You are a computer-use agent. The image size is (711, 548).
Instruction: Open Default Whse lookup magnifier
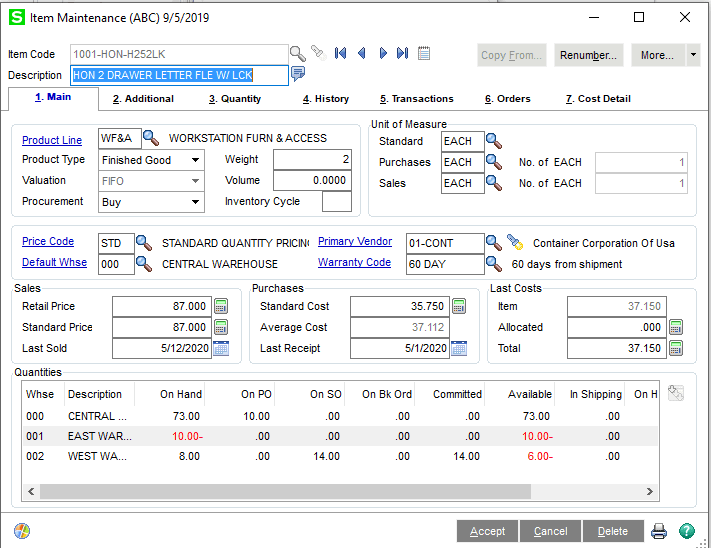(144, 264)
